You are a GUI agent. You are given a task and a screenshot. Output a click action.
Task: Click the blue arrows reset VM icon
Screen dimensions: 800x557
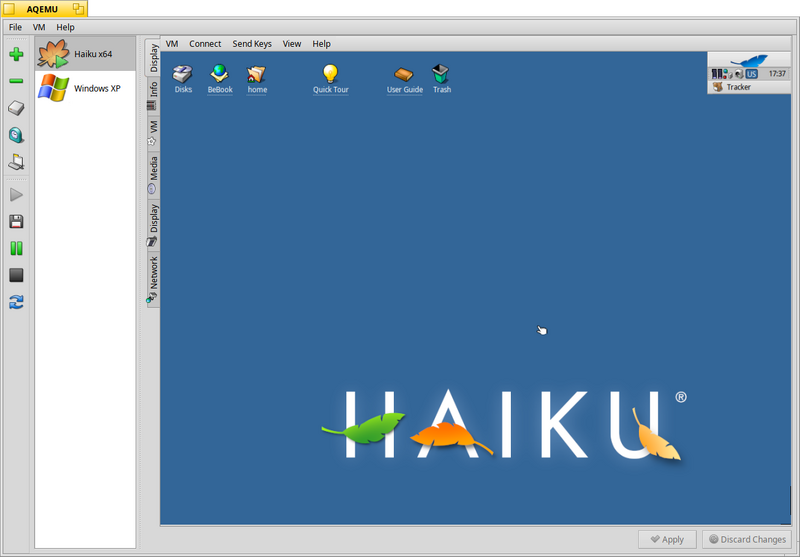coord(16,302)
